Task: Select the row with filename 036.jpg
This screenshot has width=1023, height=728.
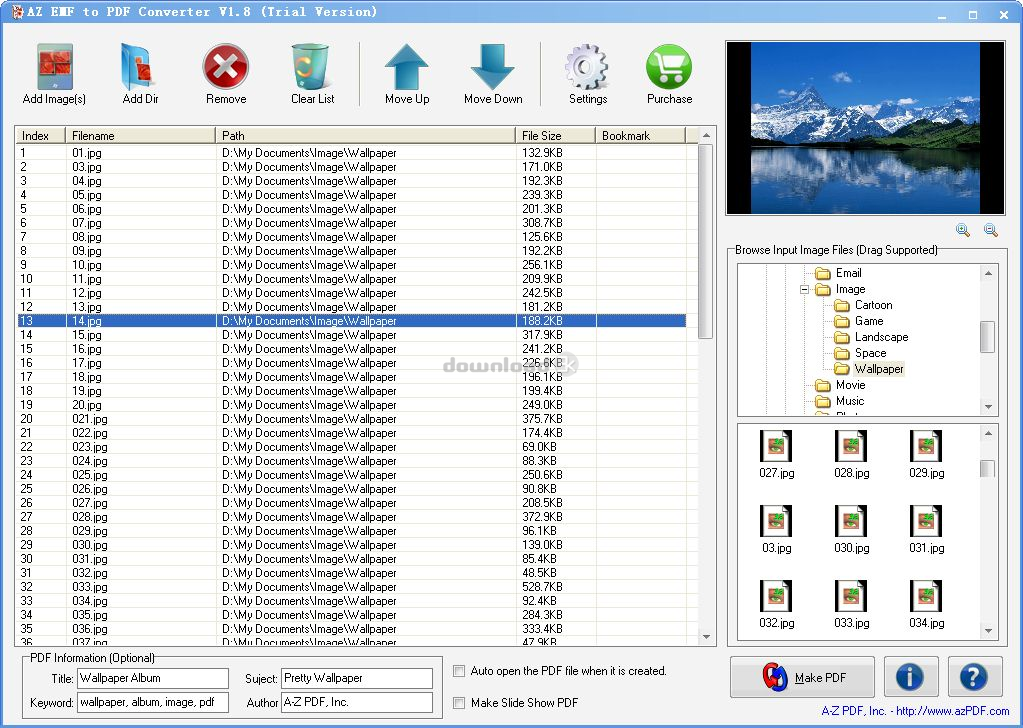Action: coord(352,629)
